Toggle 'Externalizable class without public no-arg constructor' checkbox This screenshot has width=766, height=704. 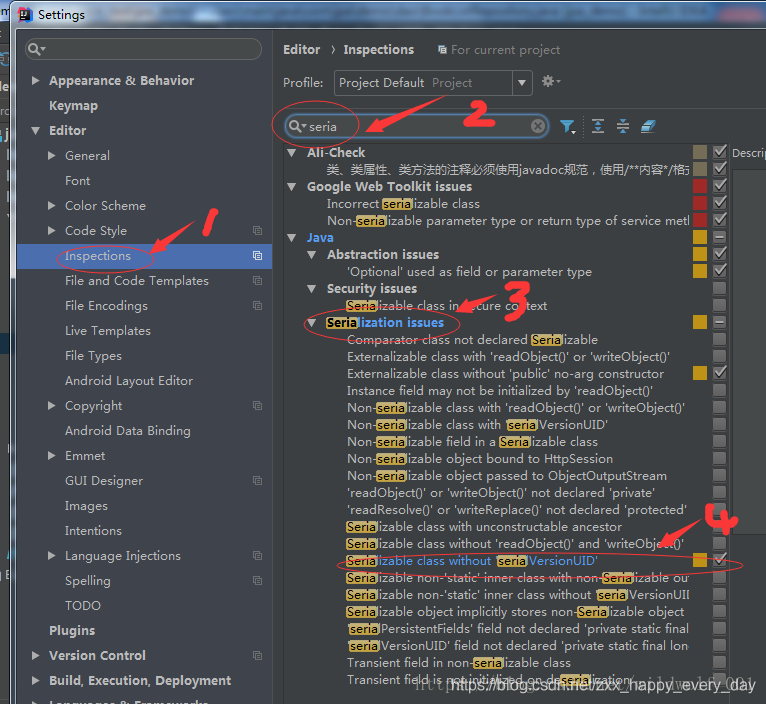pos(720,373)
